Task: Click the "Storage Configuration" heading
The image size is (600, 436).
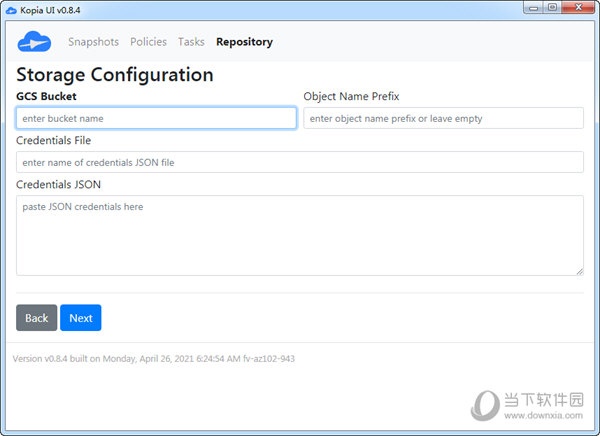Action: (x=115, y=75)
